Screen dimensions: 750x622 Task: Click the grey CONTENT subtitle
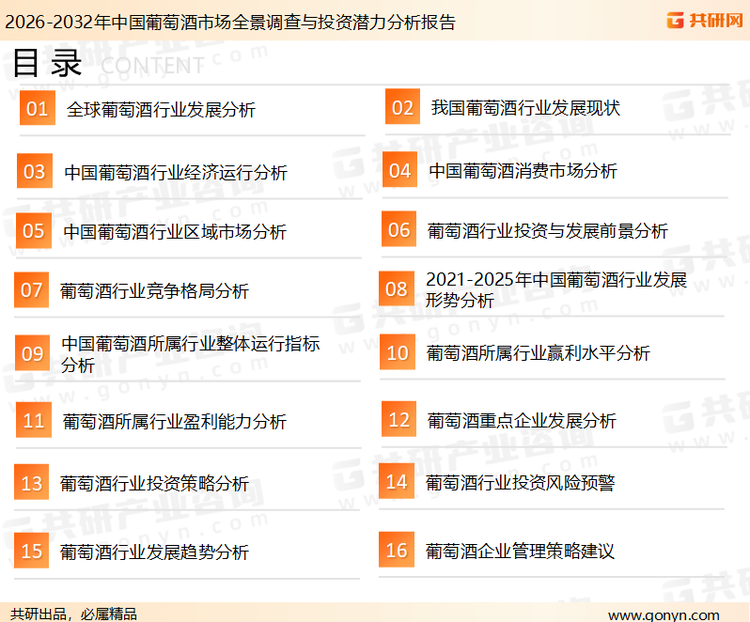point(153,66)
